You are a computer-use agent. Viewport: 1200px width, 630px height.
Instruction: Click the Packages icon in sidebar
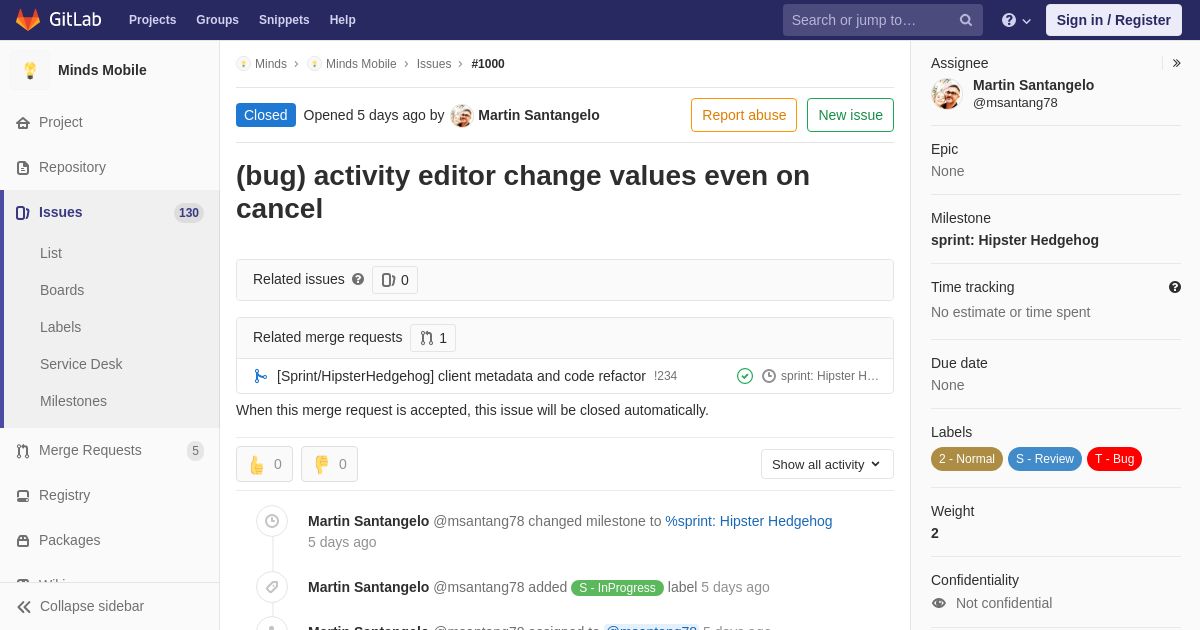pyautogui.click(x=23, y=541)
